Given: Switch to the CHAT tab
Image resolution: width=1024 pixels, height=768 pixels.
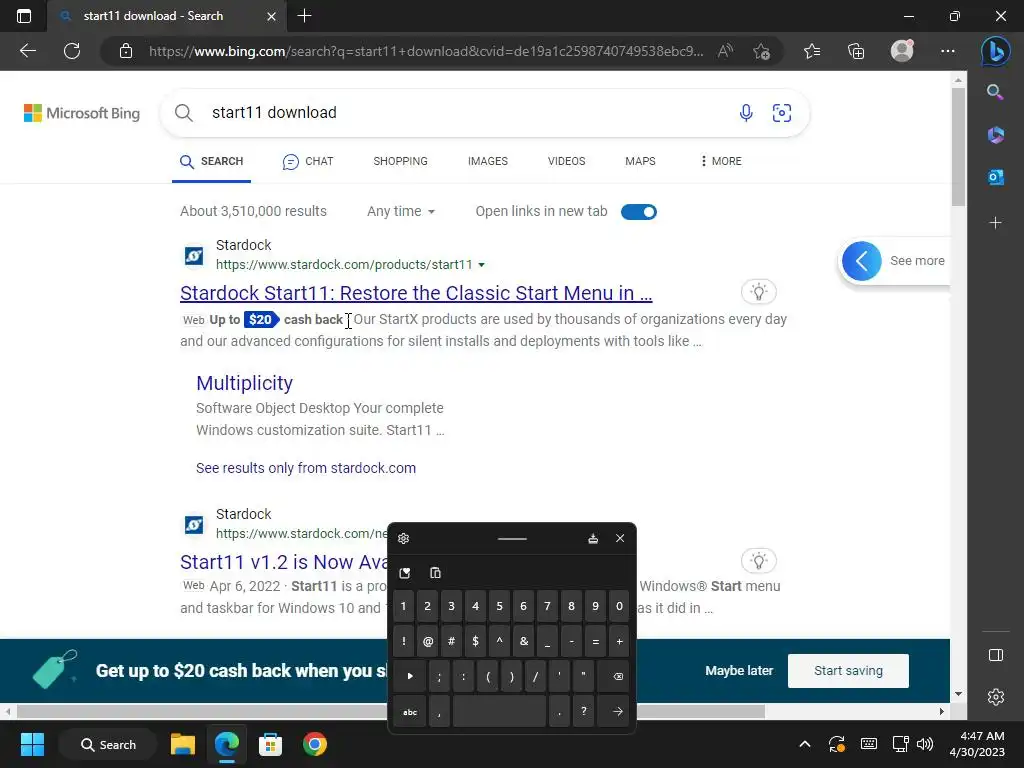Looking at the screenshot, I should 308,161.
